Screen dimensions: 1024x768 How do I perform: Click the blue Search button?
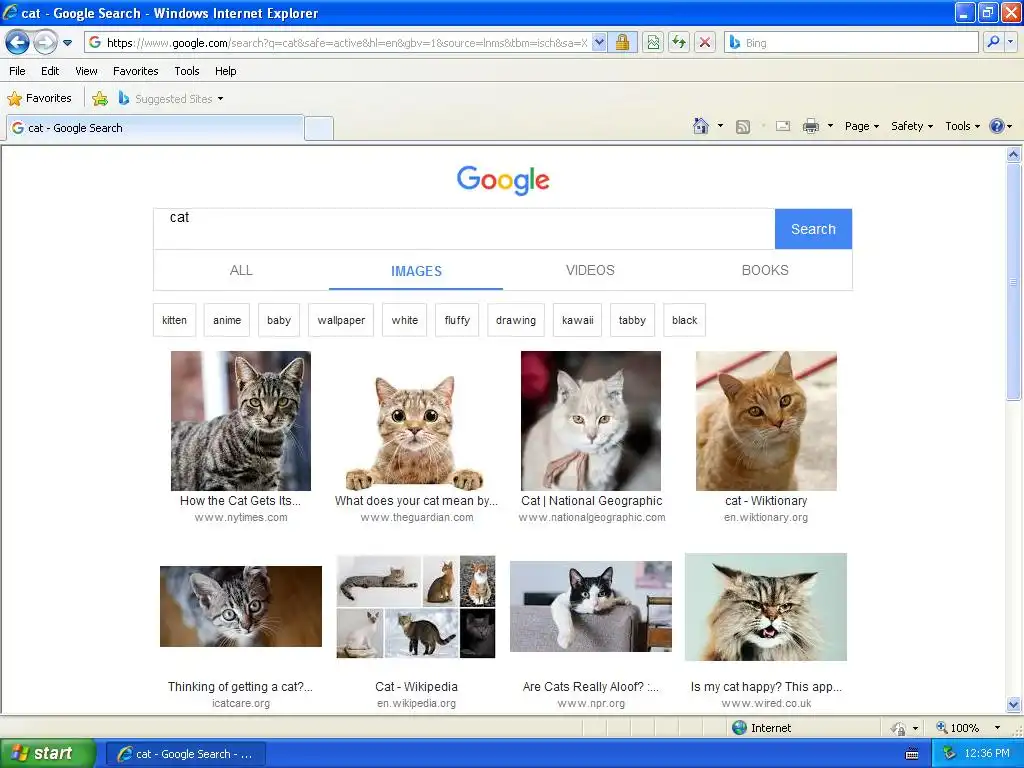pyautogui.click(x=813, y=229)
